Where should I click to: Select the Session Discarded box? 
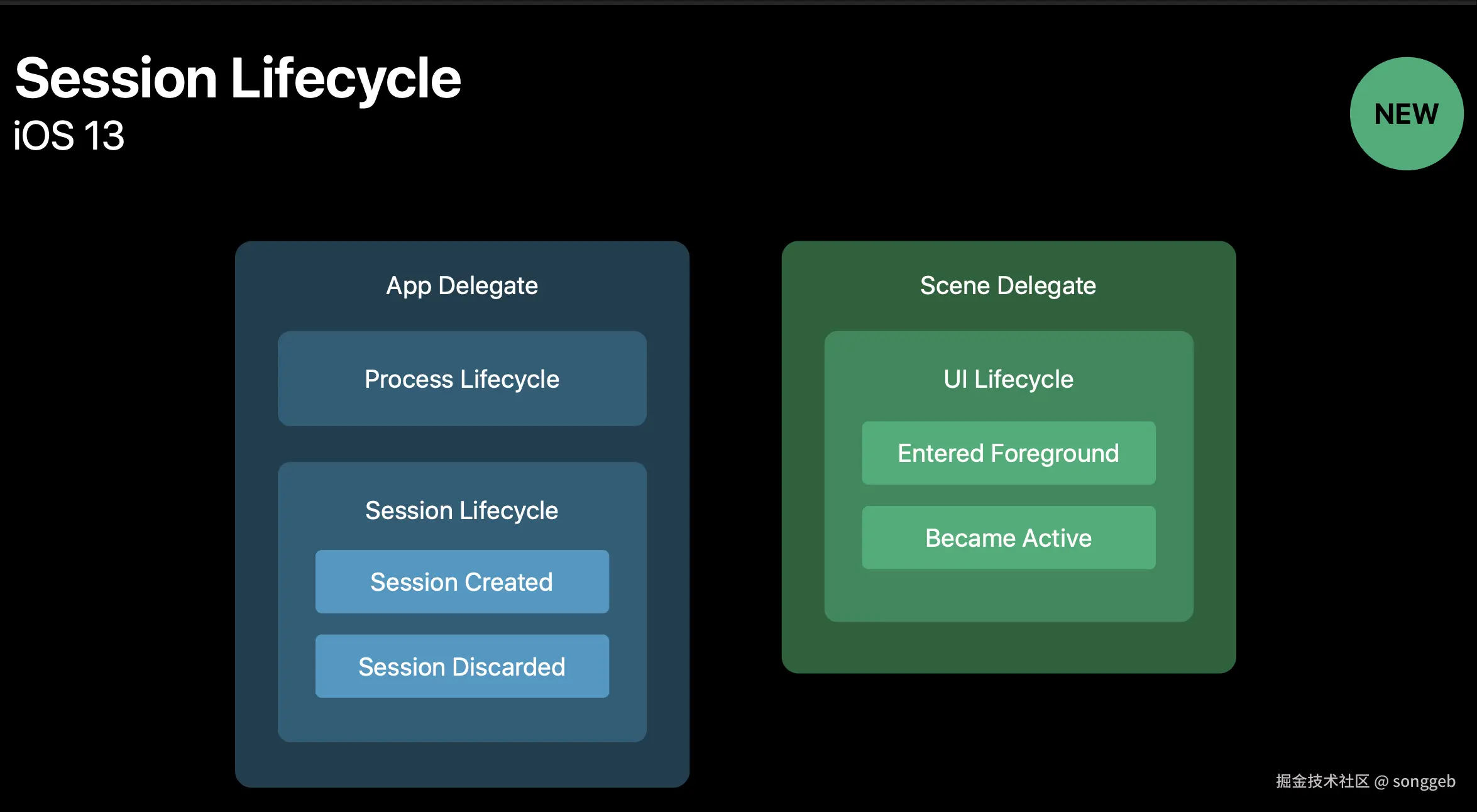click(462, 666)
